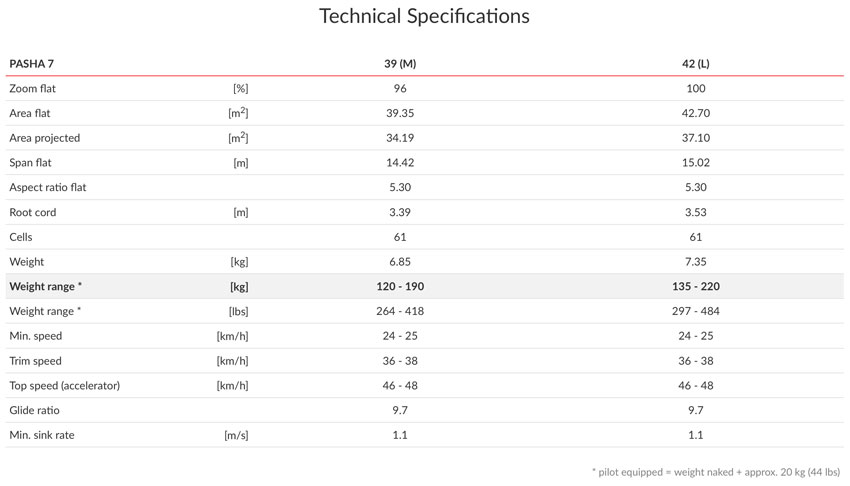Click the Glide ratio label

tap(34, 410)
